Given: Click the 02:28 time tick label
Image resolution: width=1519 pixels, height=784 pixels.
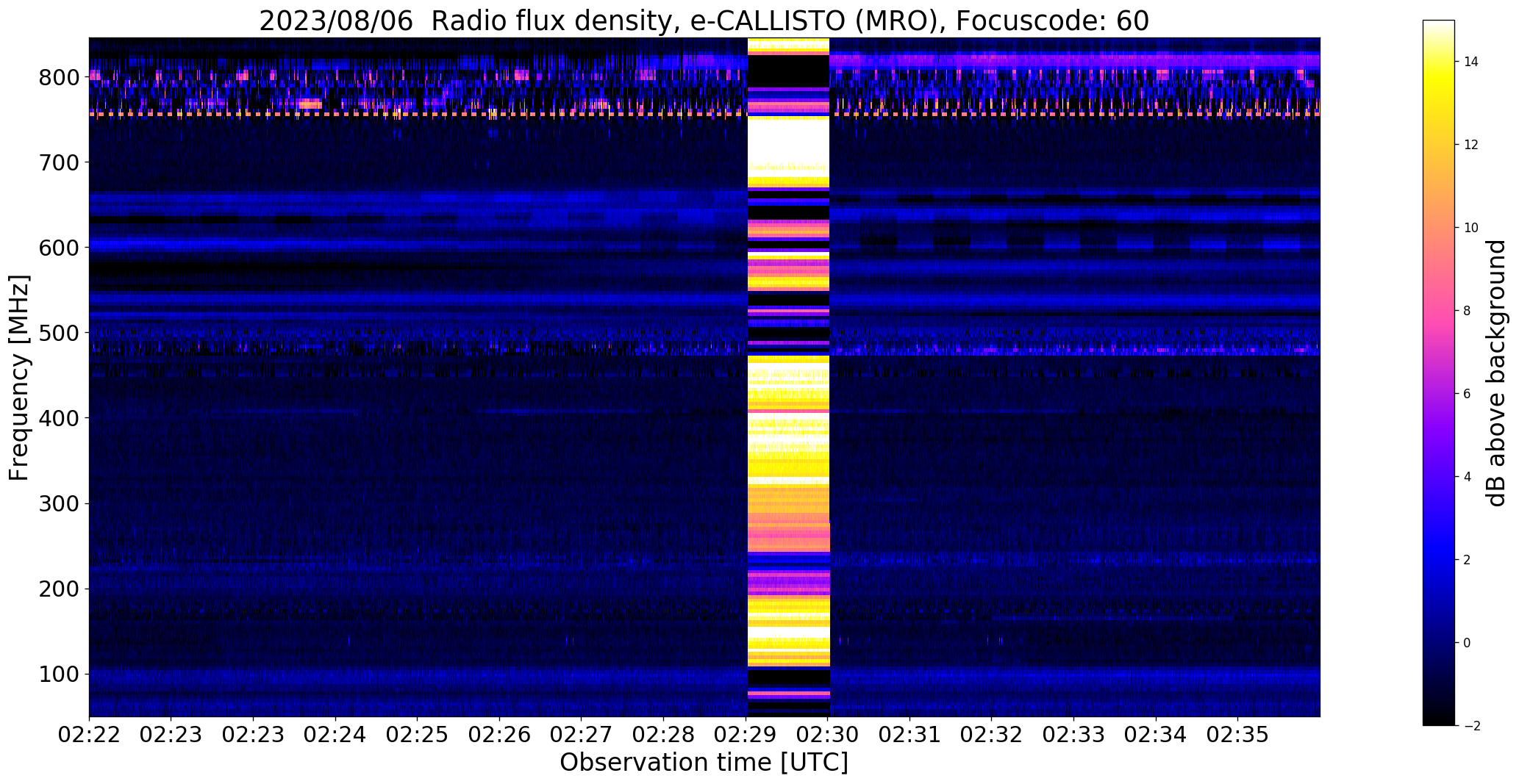Looking at the screenshot, I should click(x=664, y=735).
